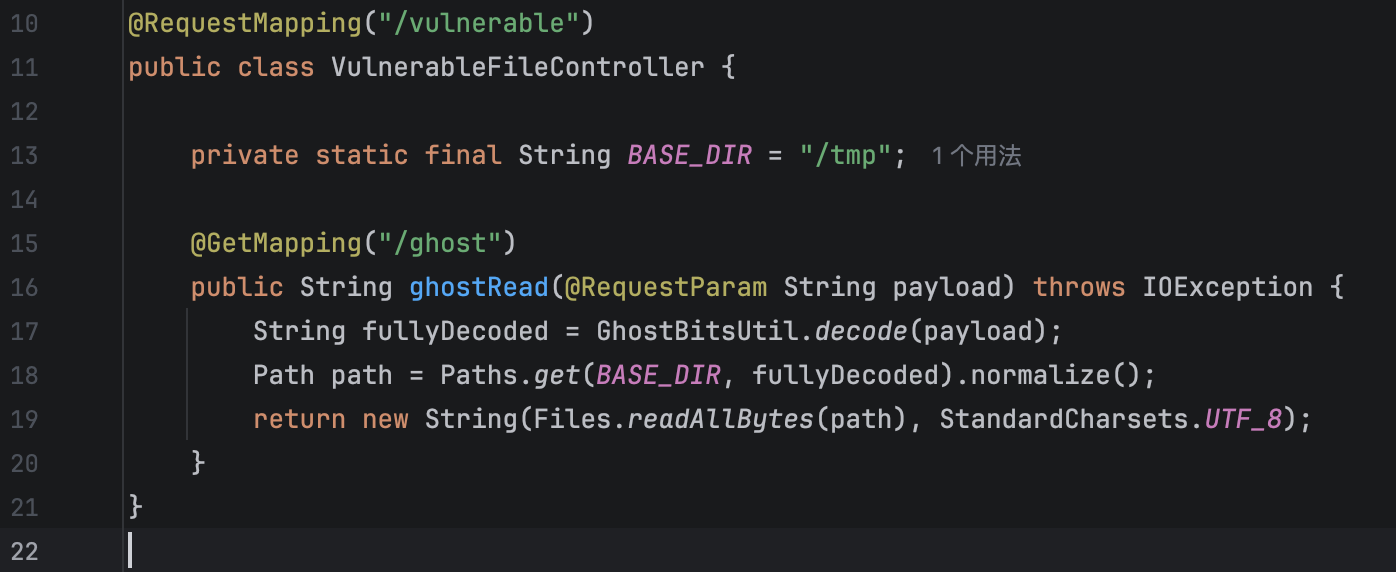Click line number 11 in the gutter
This screenshot has height=572, width=1396.
[x=24, y=67]
